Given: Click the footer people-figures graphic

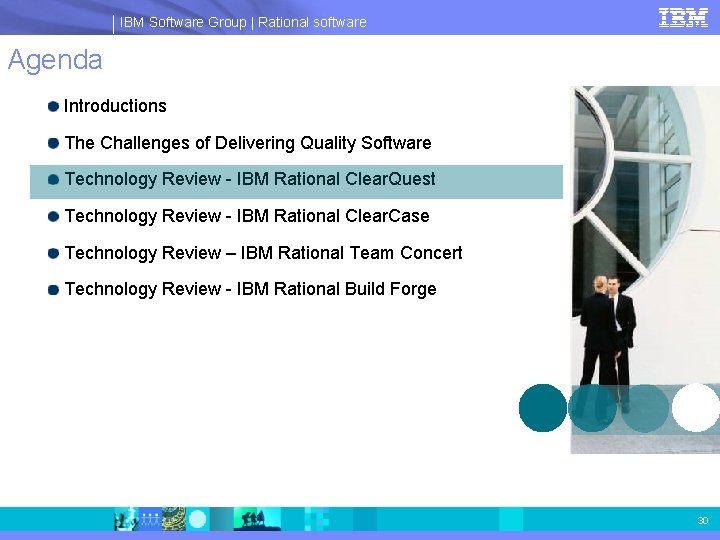Looking at the screenshot, I should pos(149,519).
